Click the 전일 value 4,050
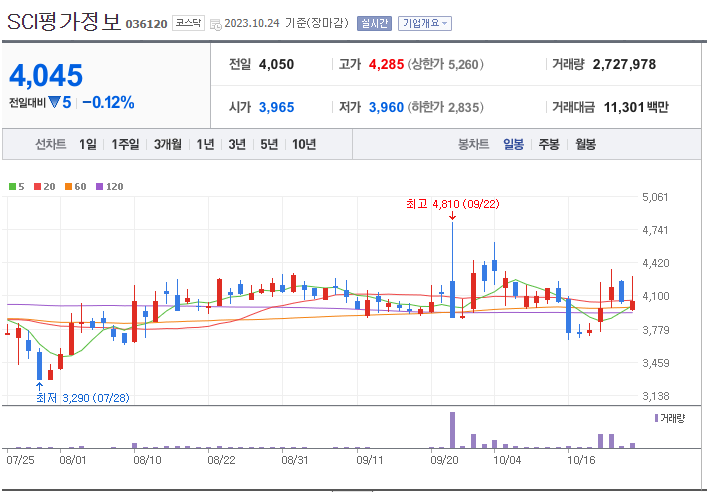The width and height of the screenshot is (707, 492). tap(276, 64)
